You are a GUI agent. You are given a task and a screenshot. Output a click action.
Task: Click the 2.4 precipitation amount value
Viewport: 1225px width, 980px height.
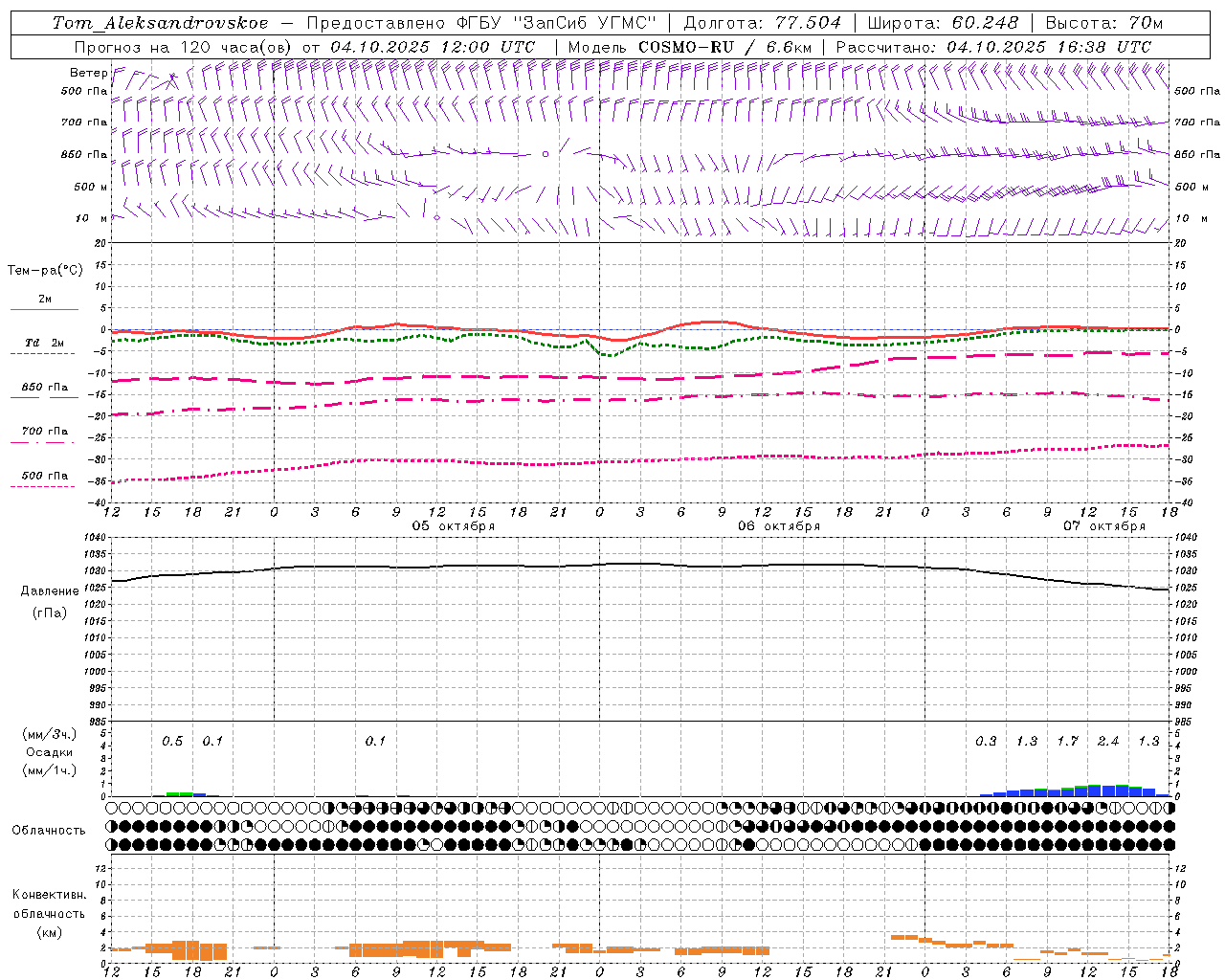pyautogui.click(x=1108, y=742)
